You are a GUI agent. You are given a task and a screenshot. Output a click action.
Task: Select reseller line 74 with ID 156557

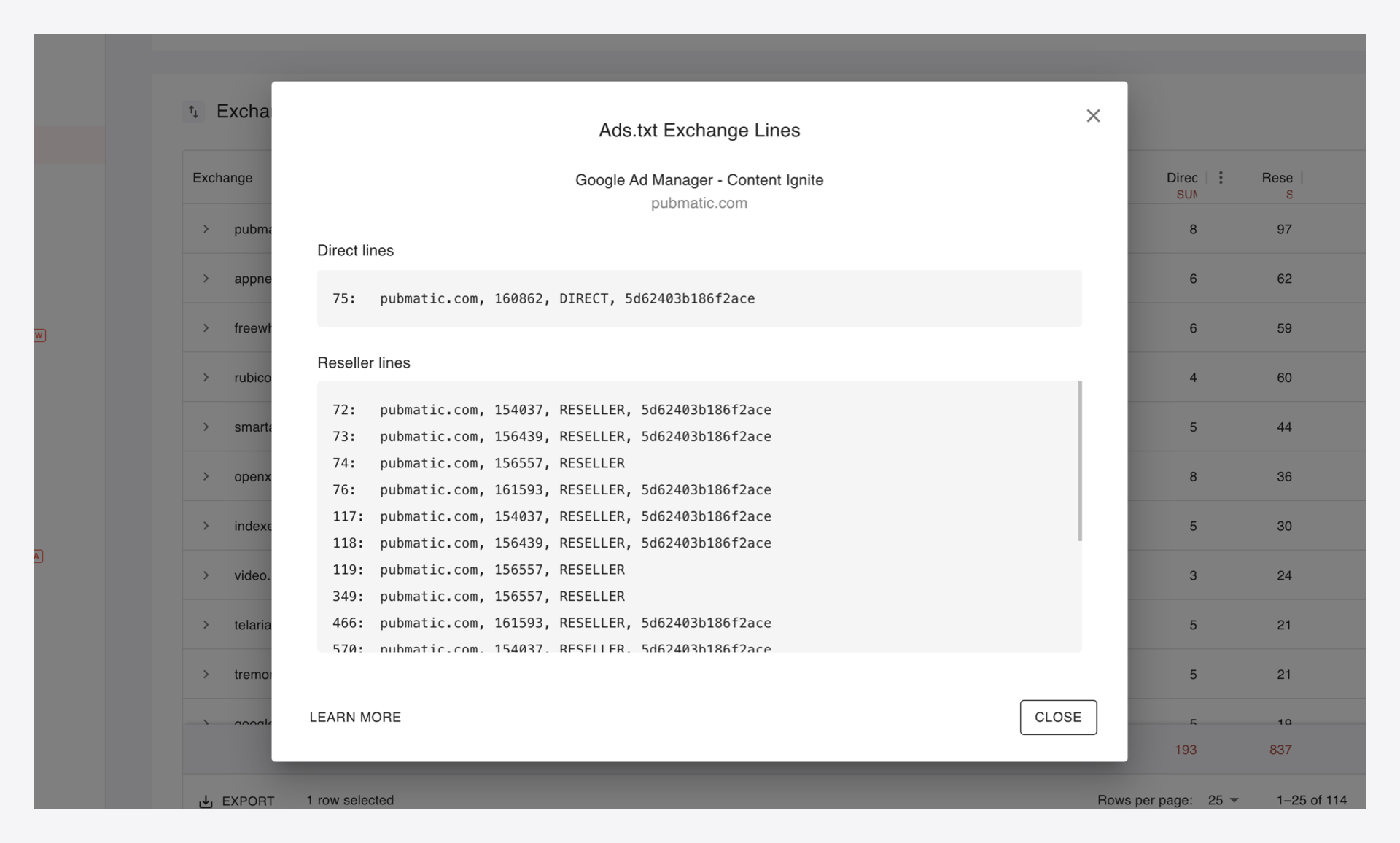coord(478,463)
